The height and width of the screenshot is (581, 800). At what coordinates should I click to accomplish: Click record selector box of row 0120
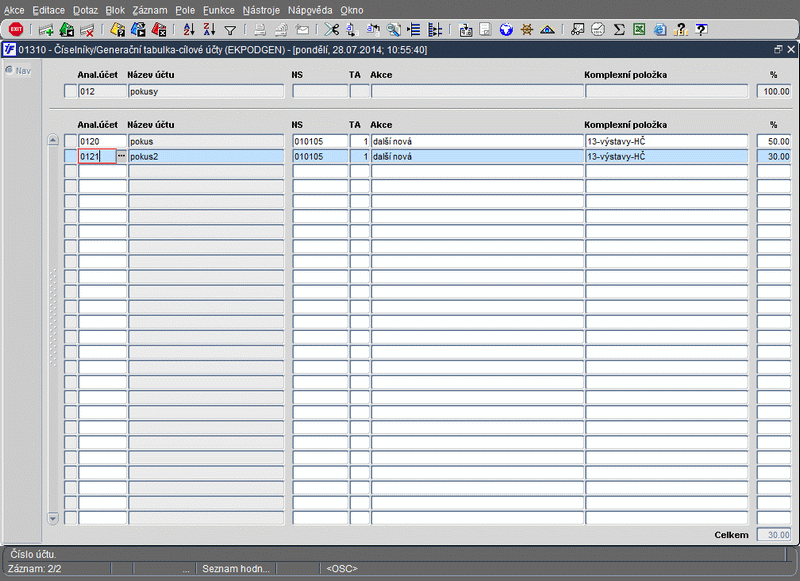[70, 141]
